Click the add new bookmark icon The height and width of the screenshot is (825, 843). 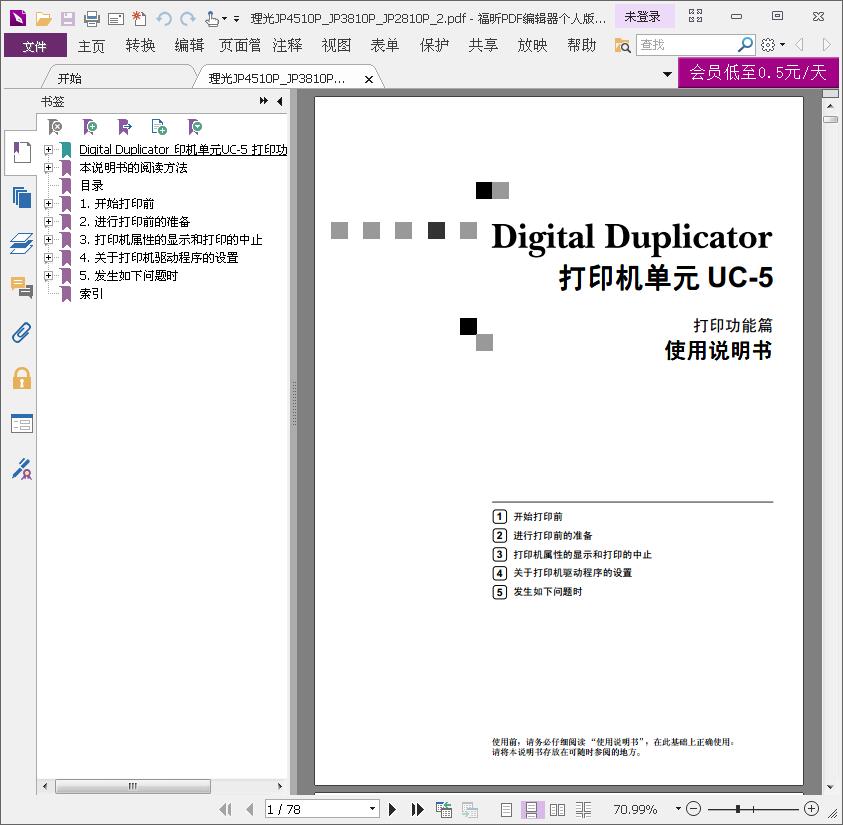point(90,127)
